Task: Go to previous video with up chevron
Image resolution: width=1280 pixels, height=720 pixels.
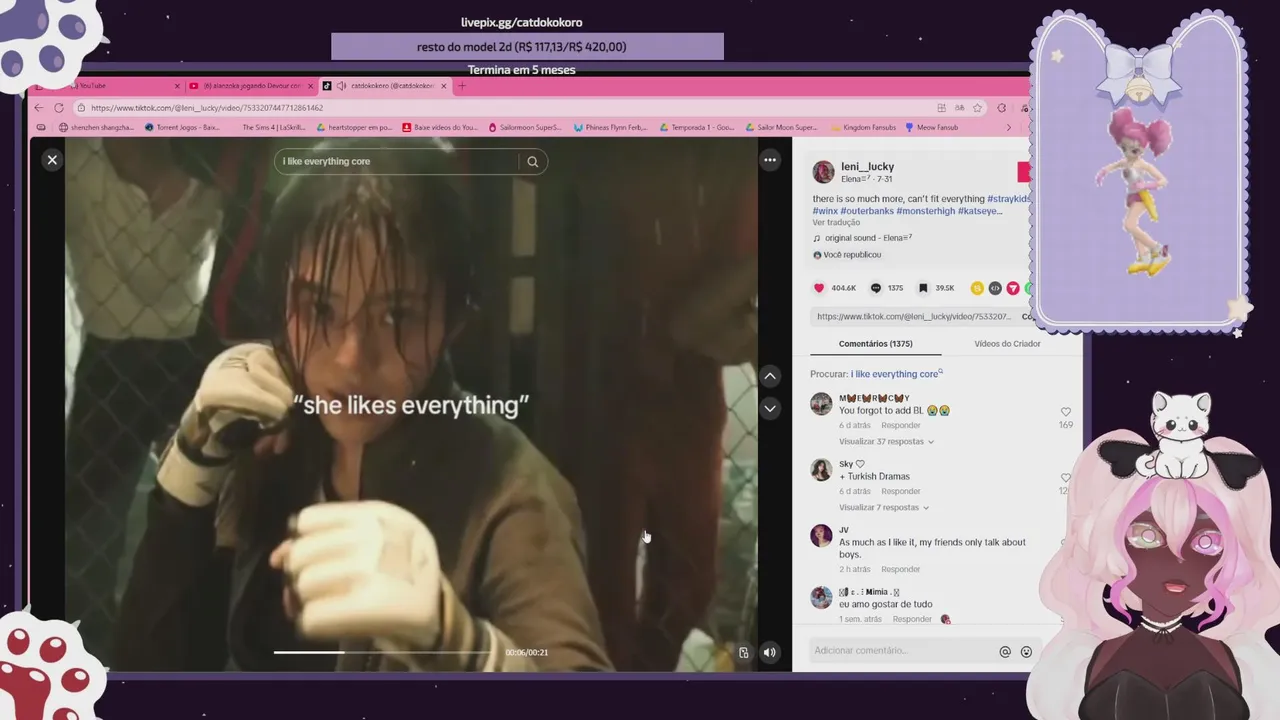Action: click(x=770, y=376)
